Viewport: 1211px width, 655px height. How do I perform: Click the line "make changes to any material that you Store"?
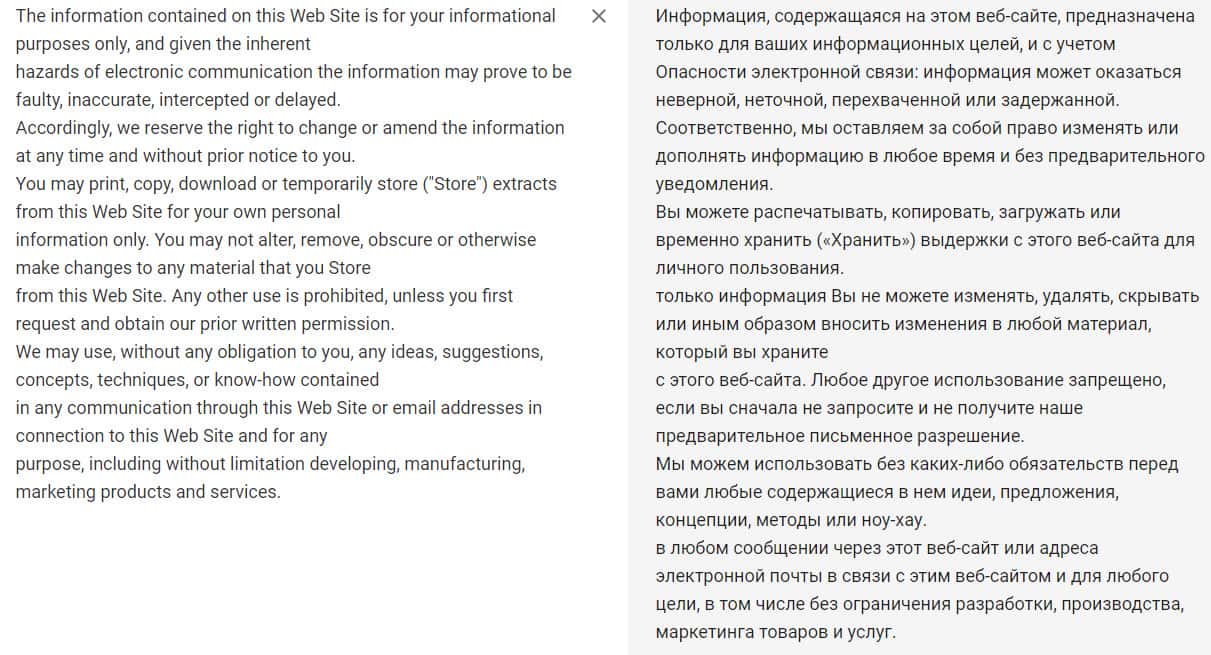[x=193, y=268]
